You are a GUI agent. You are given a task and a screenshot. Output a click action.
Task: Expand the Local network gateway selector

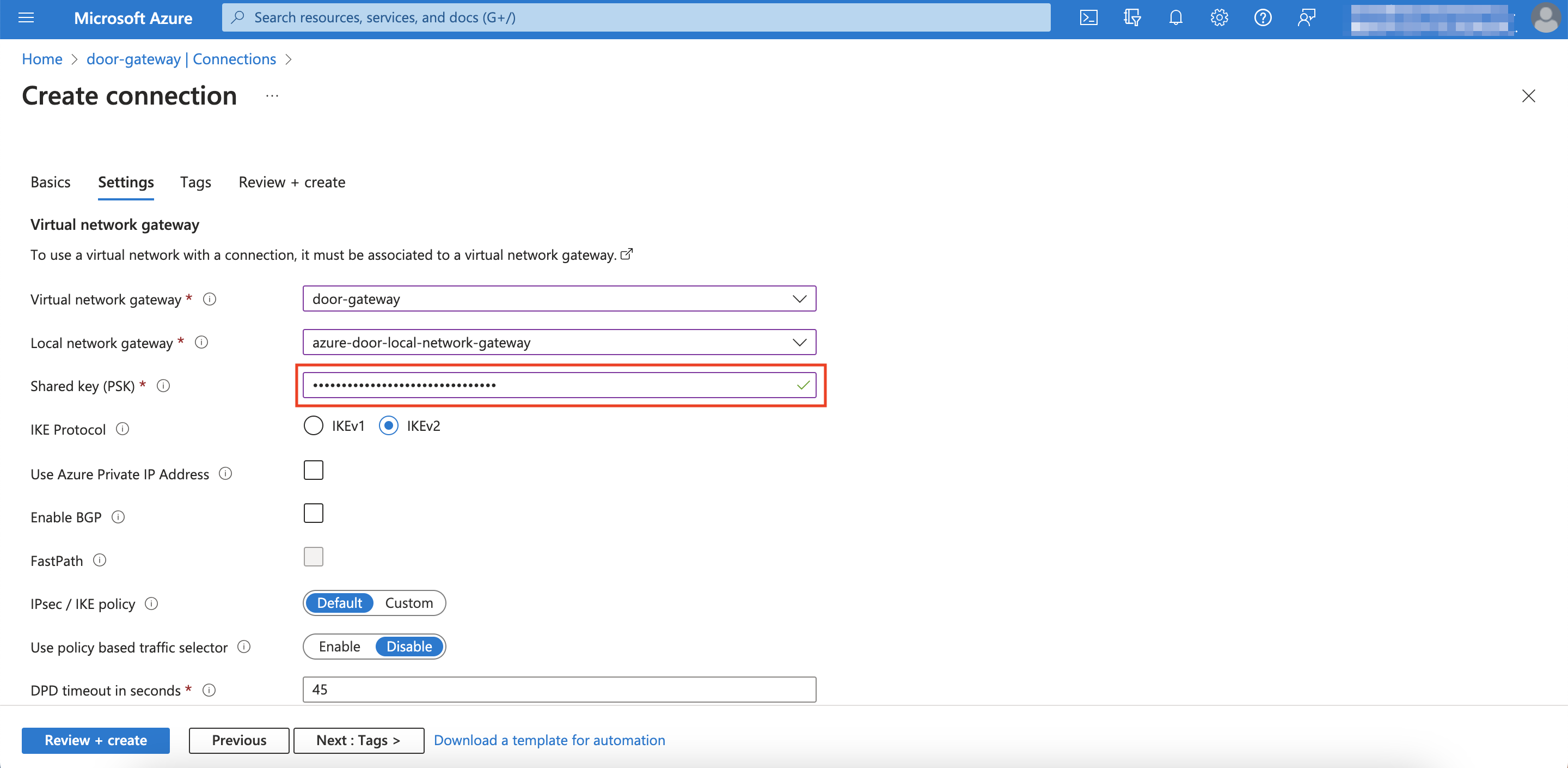[x=800, y=342]
